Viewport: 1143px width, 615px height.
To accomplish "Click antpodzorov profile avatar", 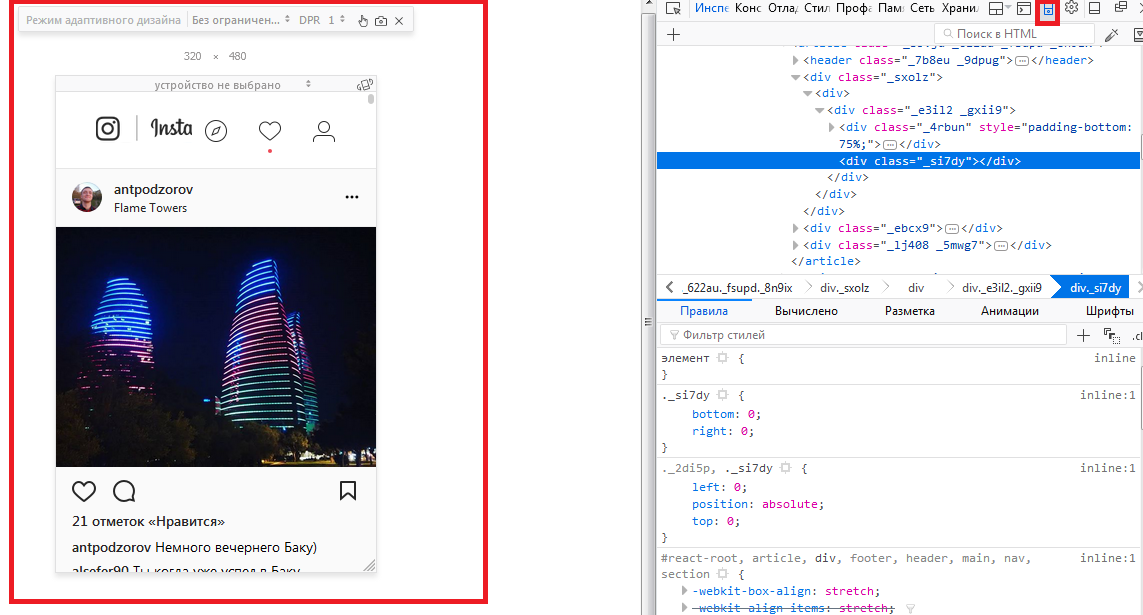I will pyautogui.click(x=87, y=197).
